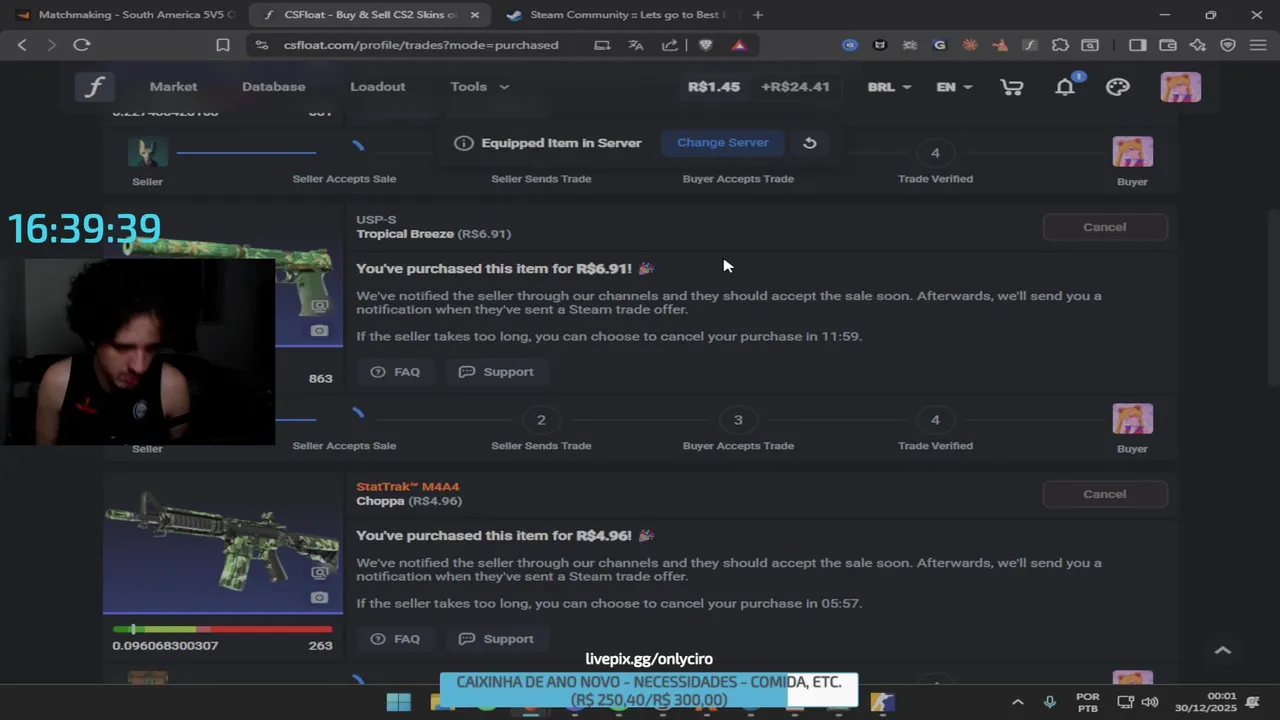Close the CSFloat browser tab
The width and height of the screenshot is (1280, 720).
[x=475, y=15]
